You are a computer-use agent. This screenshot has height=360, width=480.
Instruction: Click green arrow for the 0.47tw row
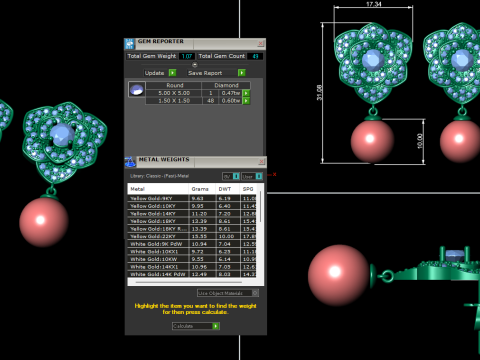[246, 93]
